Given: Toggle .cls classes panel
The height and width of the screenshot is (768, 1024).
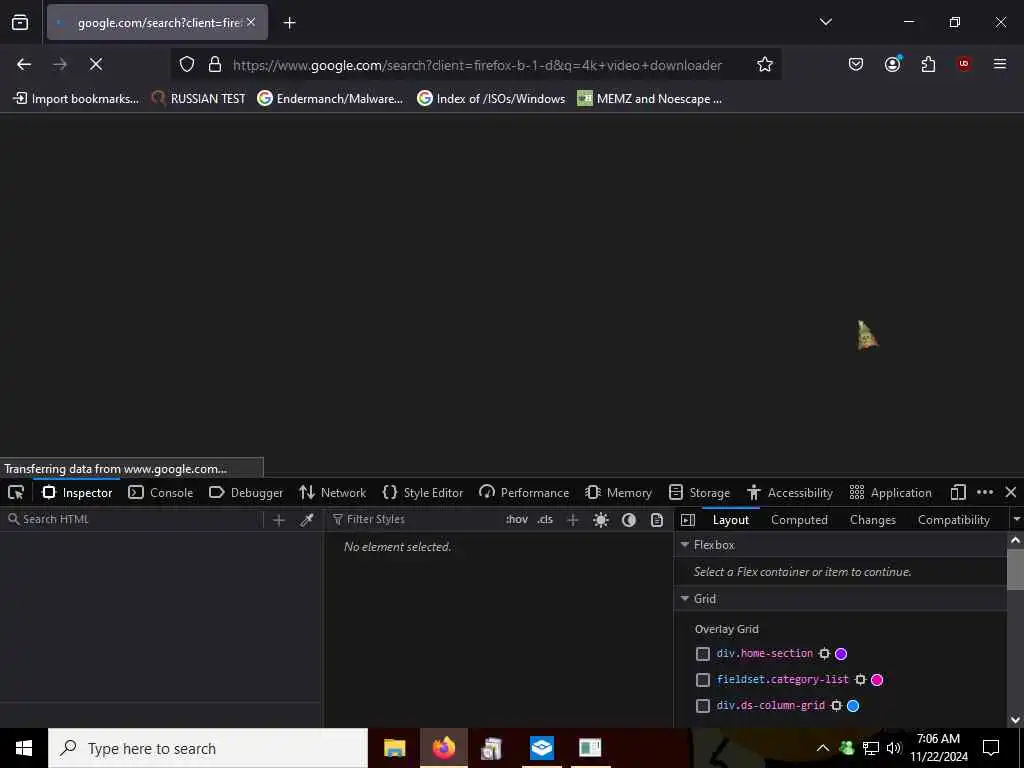Looking at the screenshot, I should [x=545, y=519].
